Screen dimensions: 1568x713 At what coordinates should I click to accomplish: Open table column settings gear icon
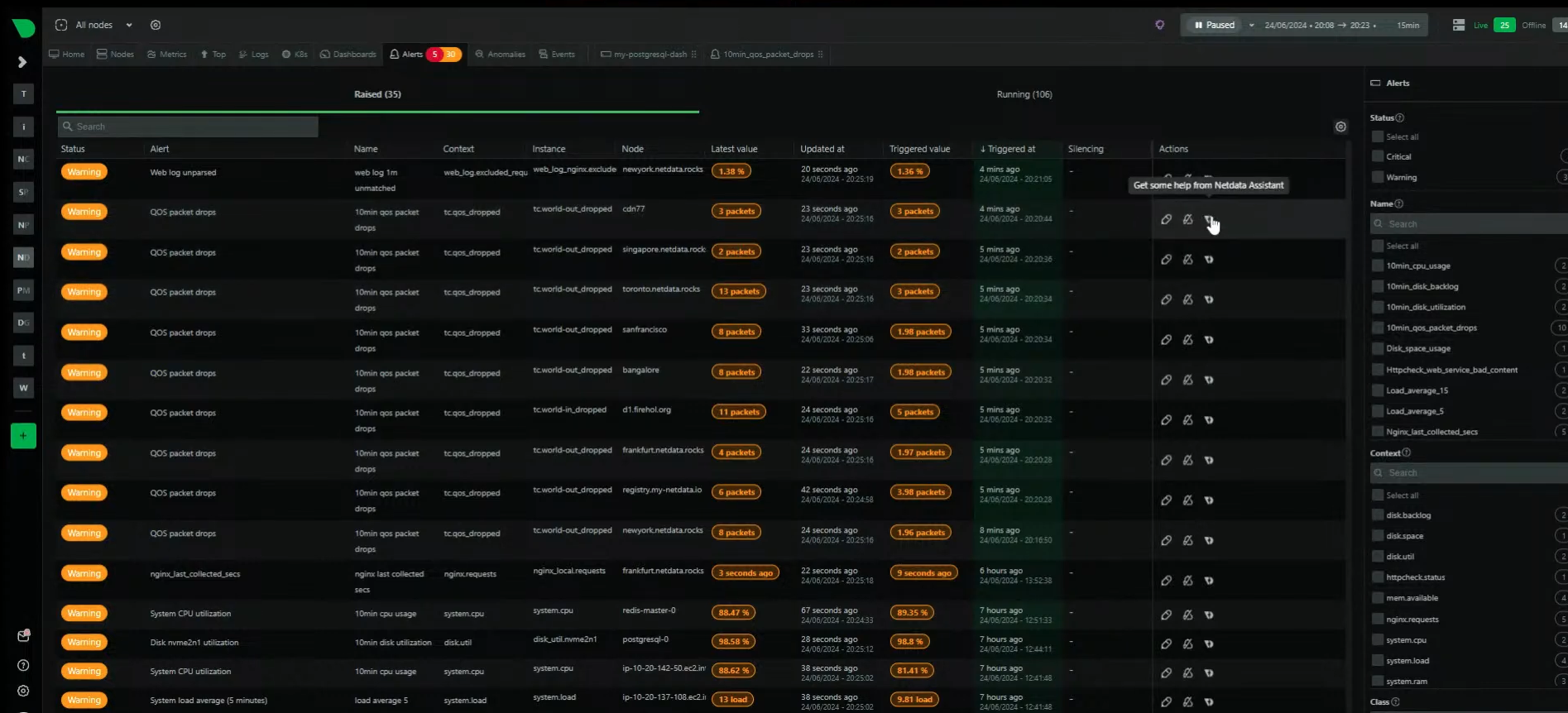tap(1340, 127)
